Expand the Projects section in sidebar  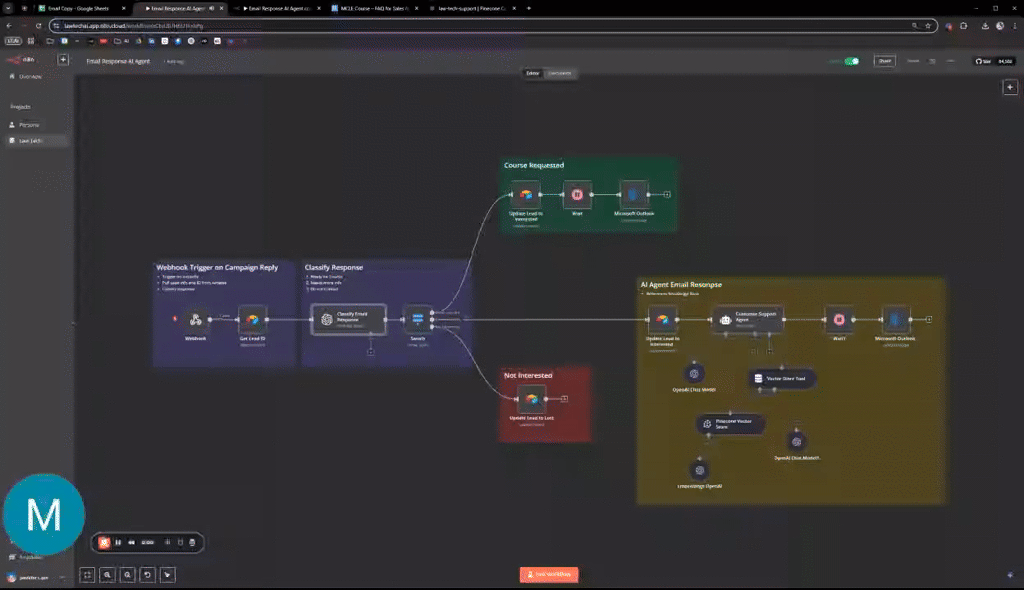point(20,104)
